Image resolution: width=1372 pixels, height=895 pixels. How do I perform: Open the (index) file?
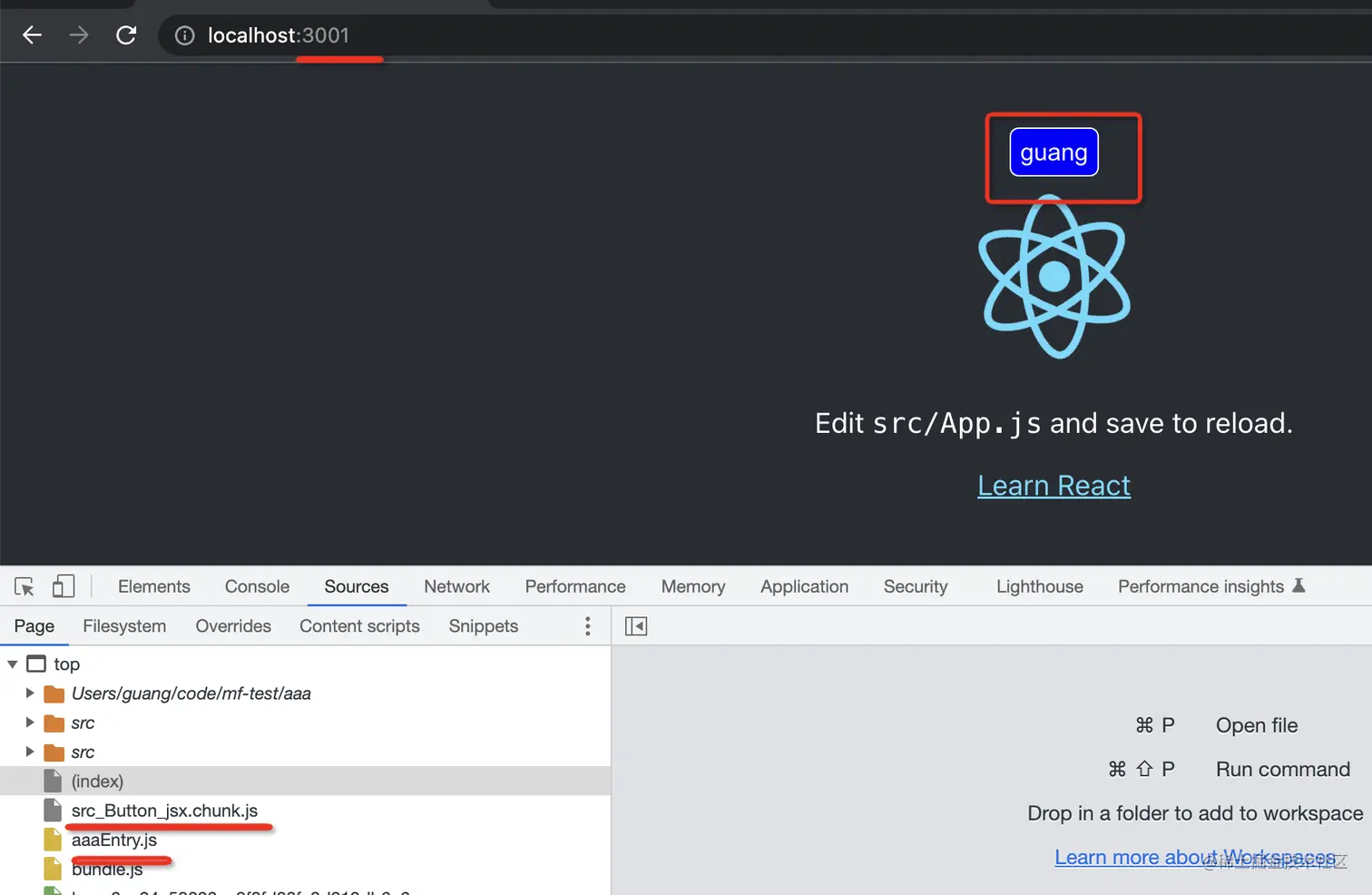[305, 781]
